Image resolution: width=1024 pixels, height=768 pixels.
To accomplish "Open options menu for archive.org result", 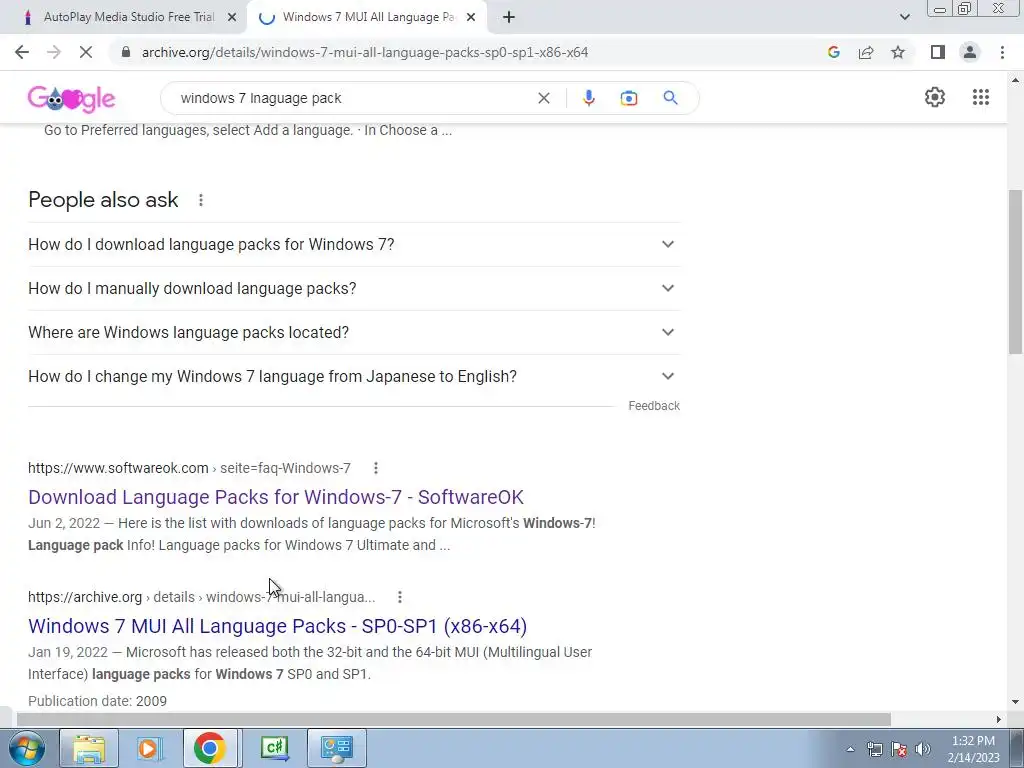I will point(400,597).
